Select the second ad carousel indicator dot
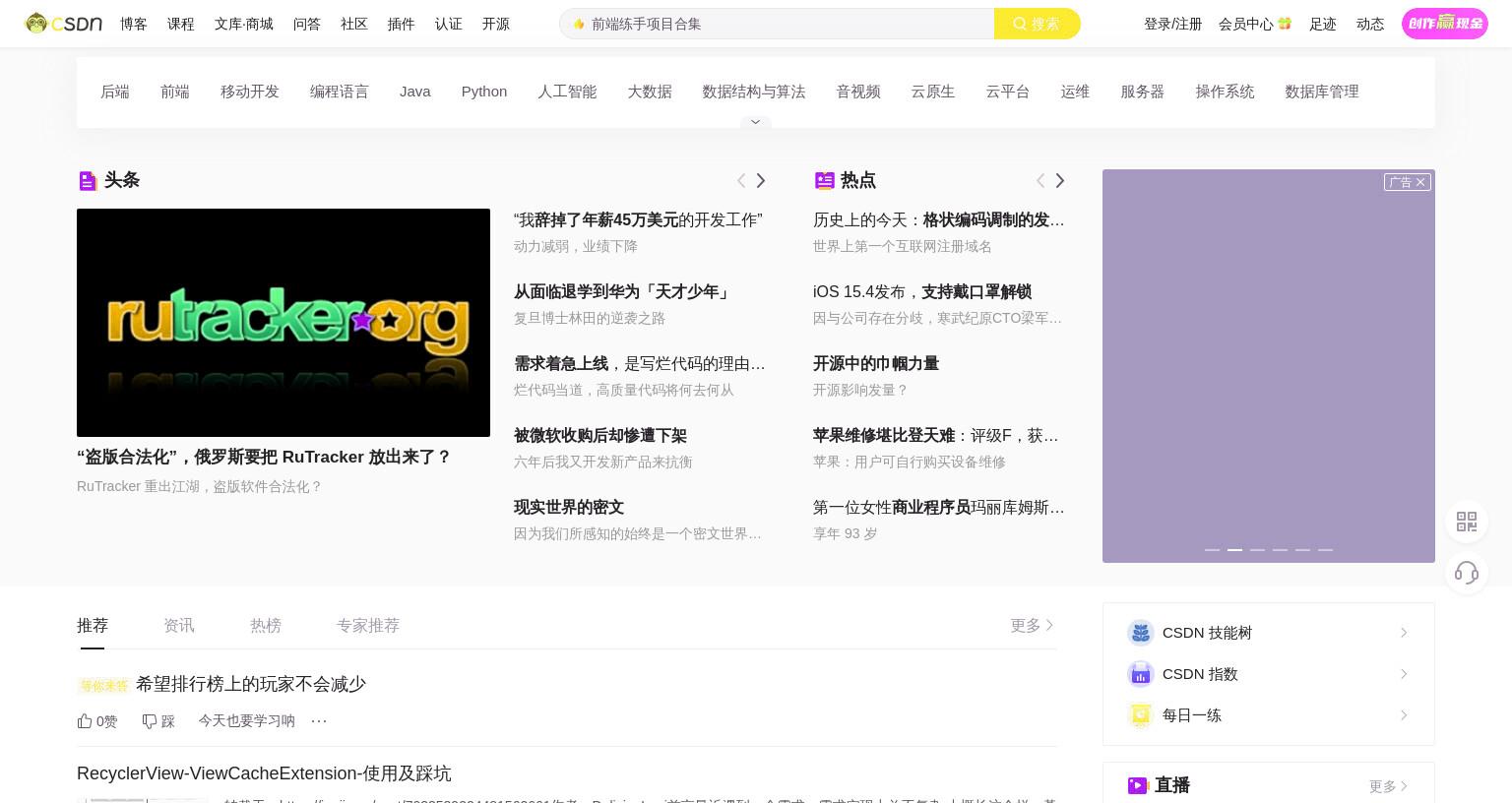Image resolution: width=1512 pixels, height=803 pixels. point(1234,550)
